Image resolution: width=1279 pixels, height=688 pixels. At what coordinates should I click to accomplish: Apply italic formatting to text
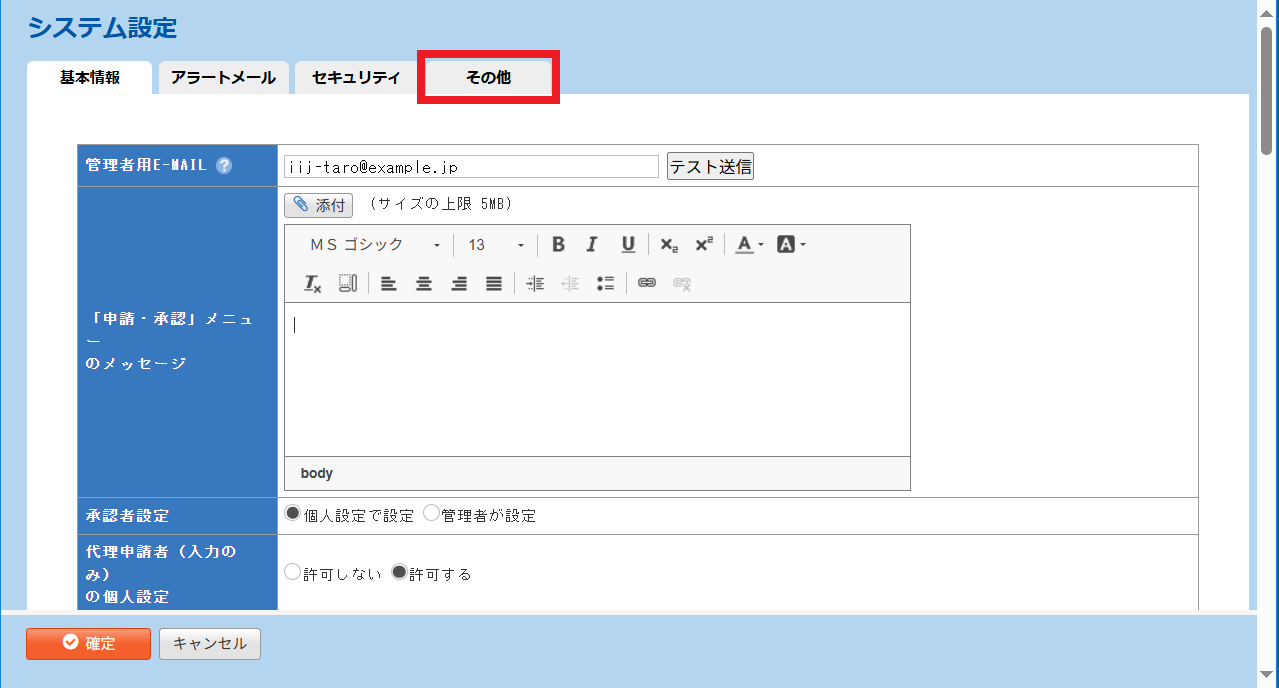[592, 245]
